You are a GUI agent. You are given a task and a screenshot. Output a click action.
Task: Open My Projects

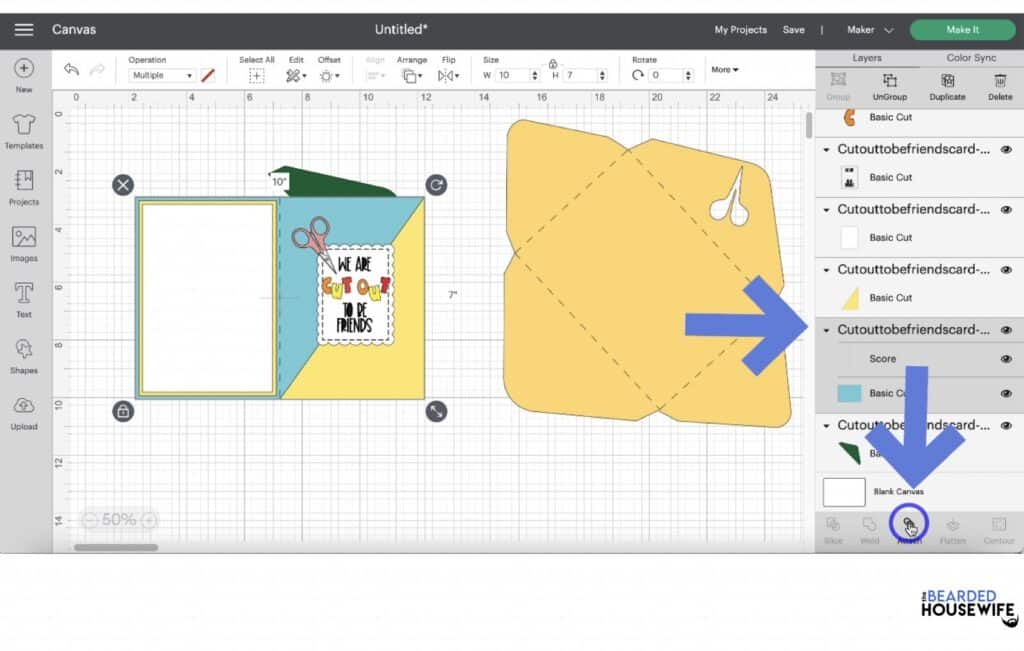click(740, 30)
